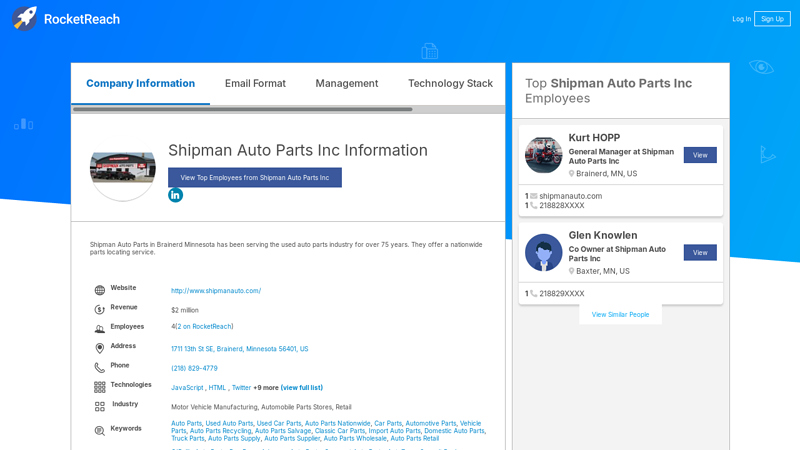Click the Auto Parts Retail keyword link
Viewport: 800px width, 450px height.
pos(414,438)
